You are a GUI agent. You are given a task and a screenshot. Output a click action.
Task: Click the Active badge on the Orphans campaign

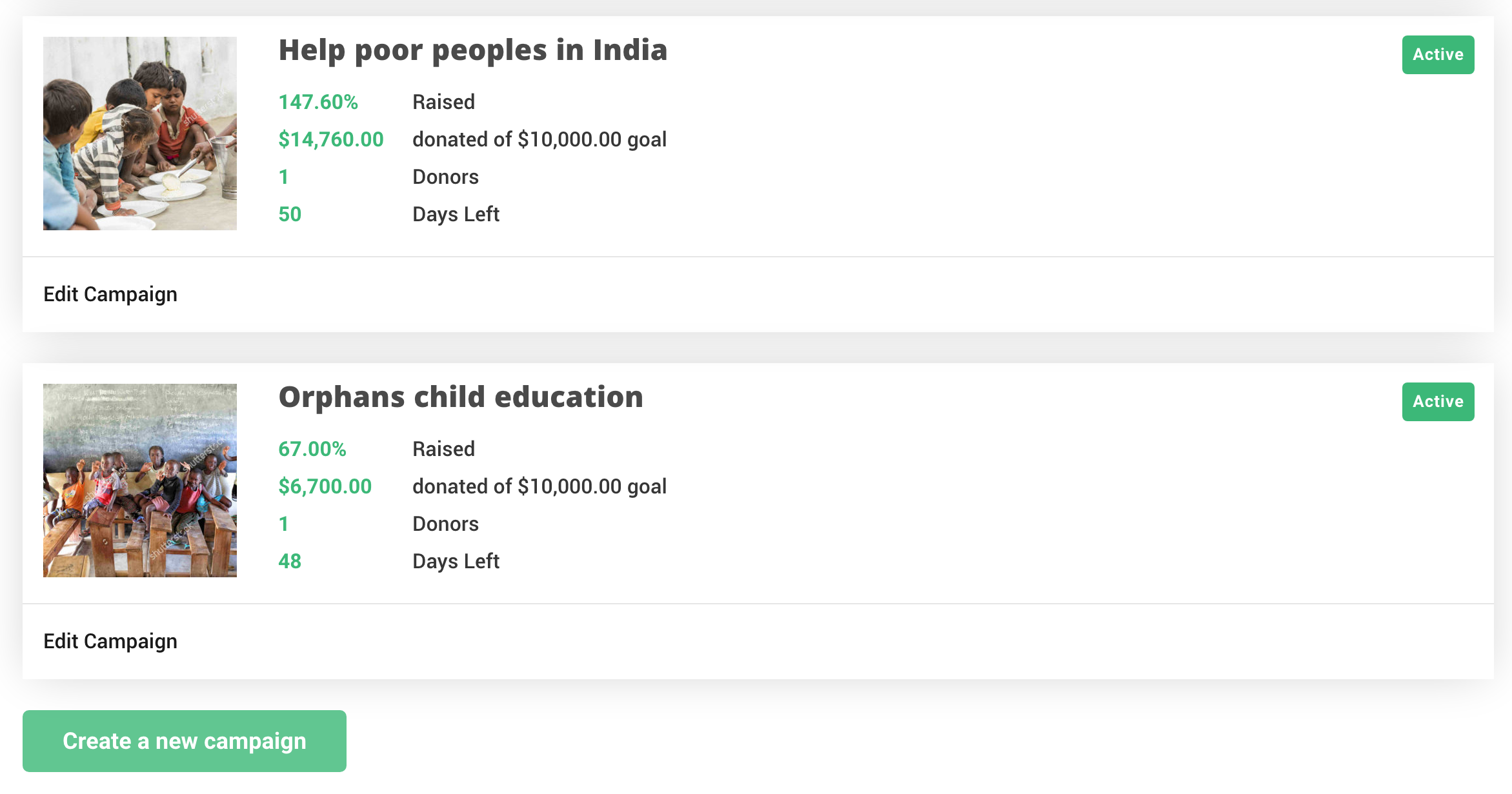[1438, 402]
